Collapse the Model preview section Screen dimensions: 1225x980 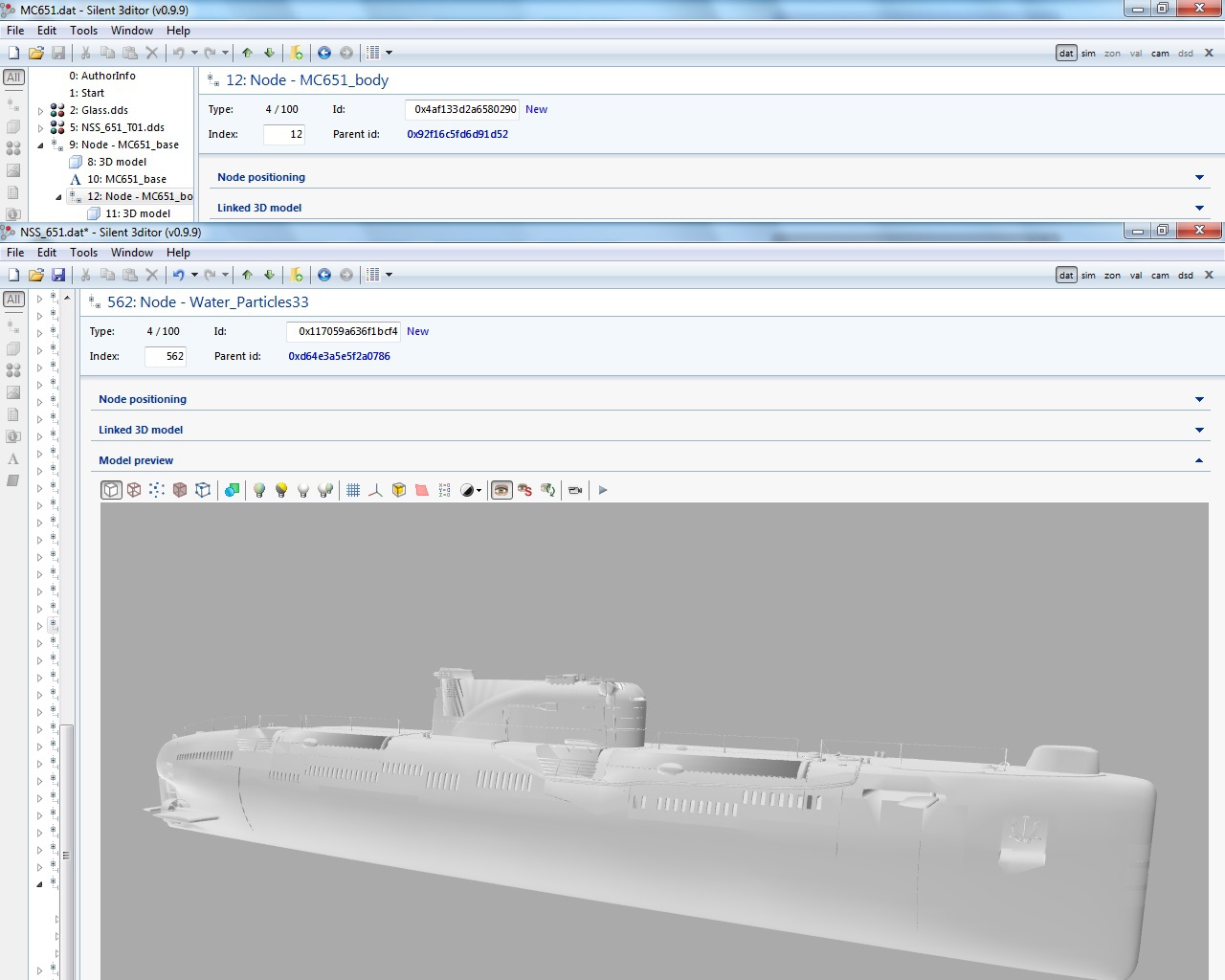[1199, 461]
